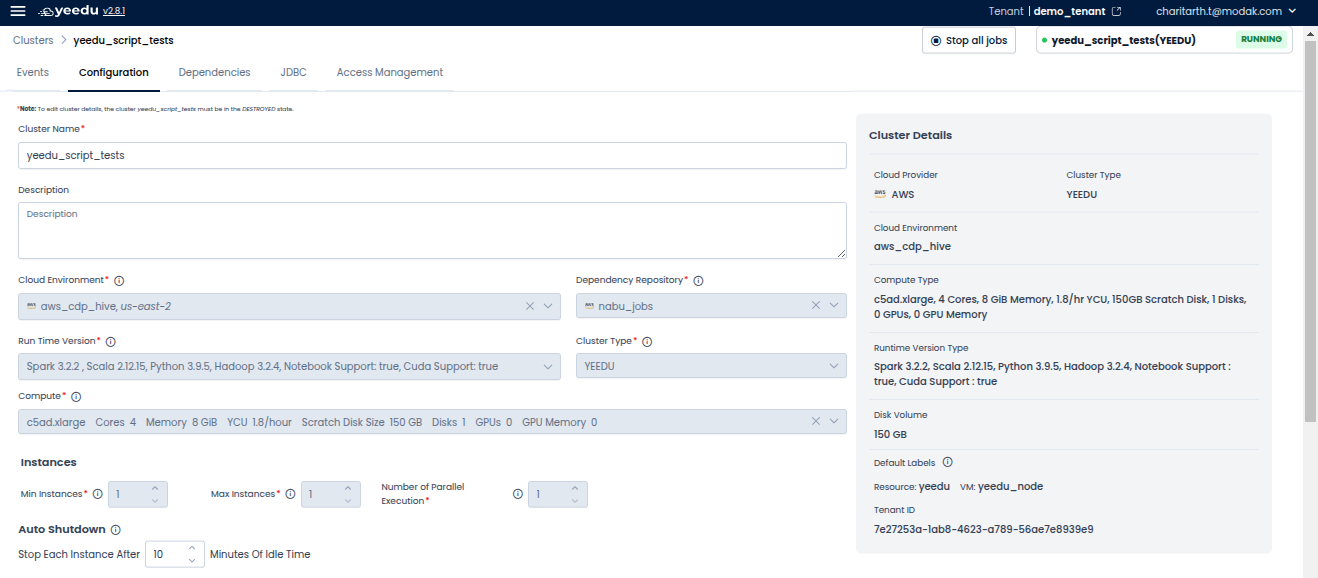The height and width of the screenshot is (578, 1318).
Task: Click the breadcrumb chevron after Clusters
Action: [x=63, y=41]
